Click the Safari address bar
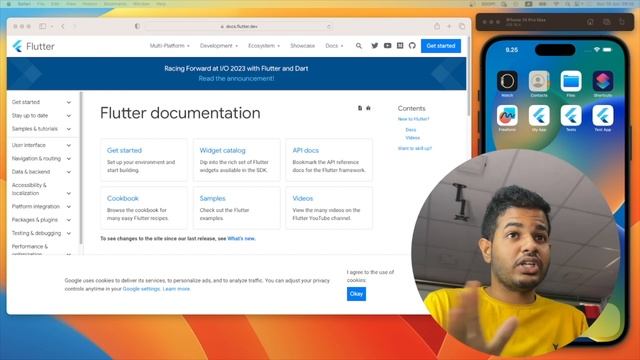This screenshot has height=360, width=640. click(x=239, y=27)
